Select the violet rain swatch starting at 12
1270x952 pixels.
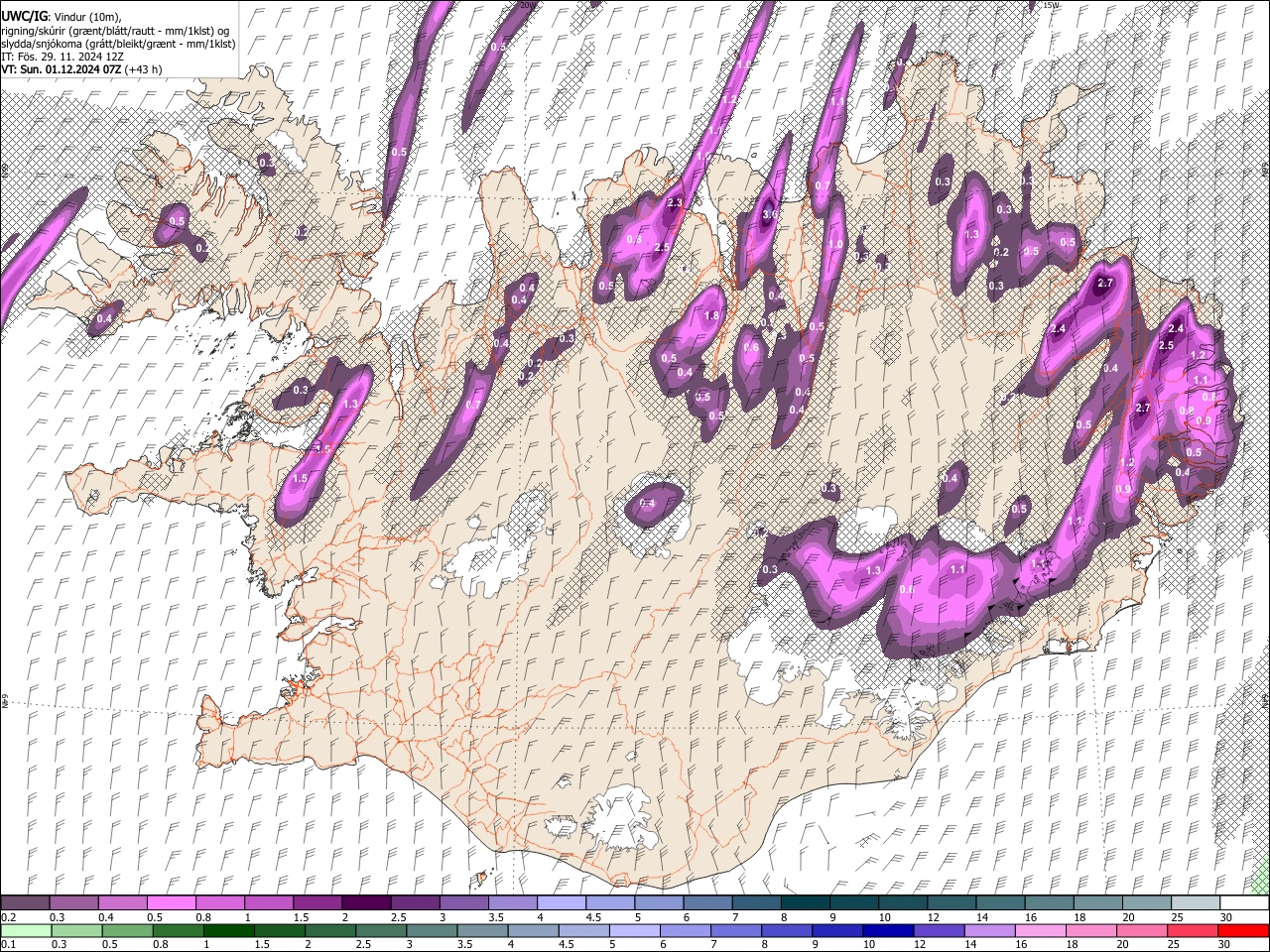click(939, 930)
